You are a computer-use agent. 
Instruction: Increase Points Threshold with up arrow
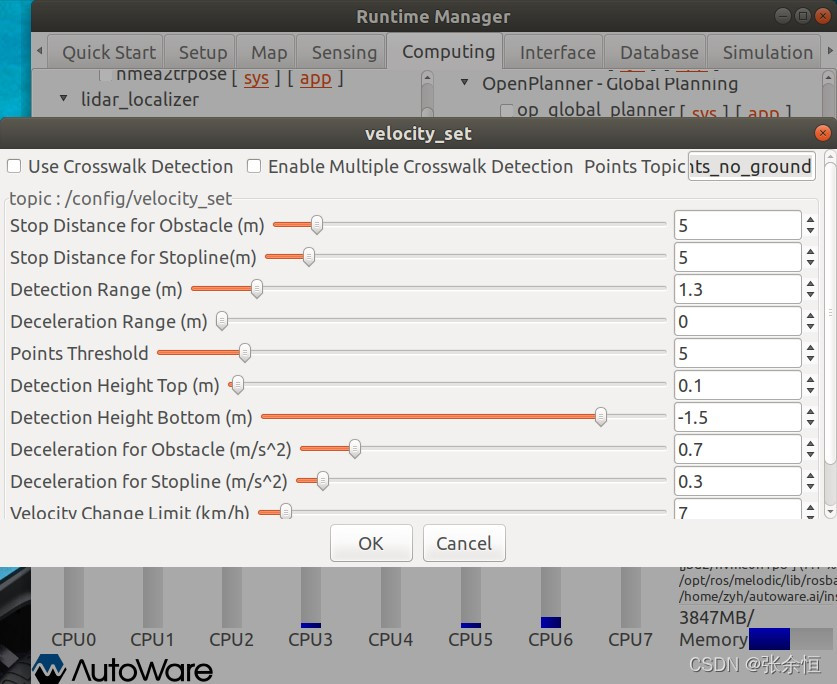pos(810,348)
